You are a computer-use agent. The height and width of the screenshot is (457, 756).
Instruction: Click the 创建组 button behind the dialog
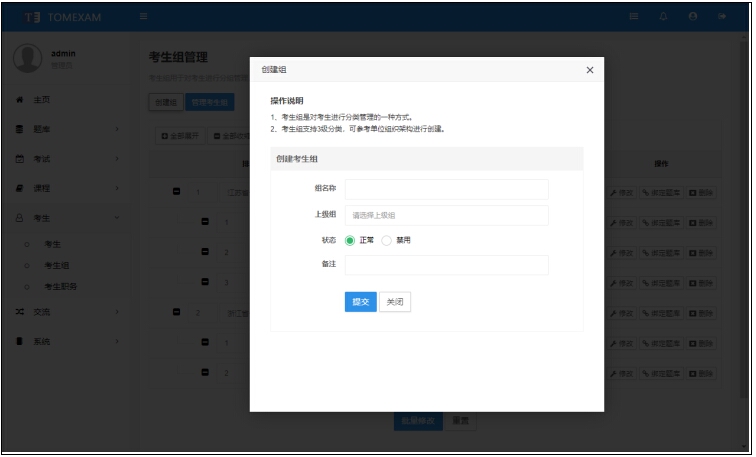coord(166,102)
